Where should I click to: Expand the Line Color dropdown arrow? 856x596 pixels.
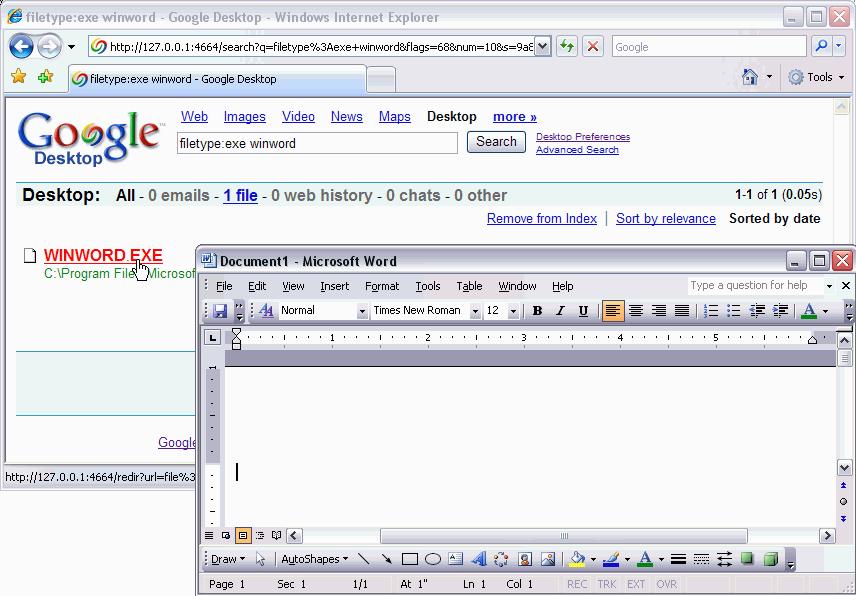627,559
